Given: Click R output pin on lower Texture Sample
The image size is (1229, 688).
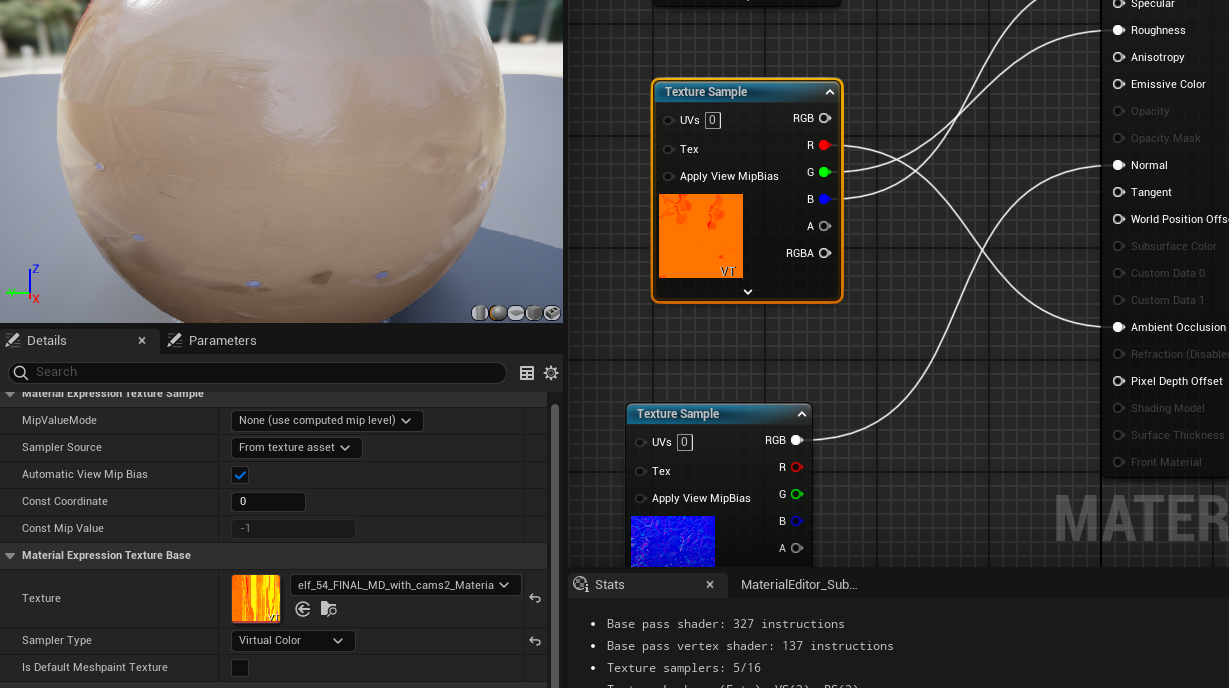Looking at the screenshot, I should [x=797, y=467].
